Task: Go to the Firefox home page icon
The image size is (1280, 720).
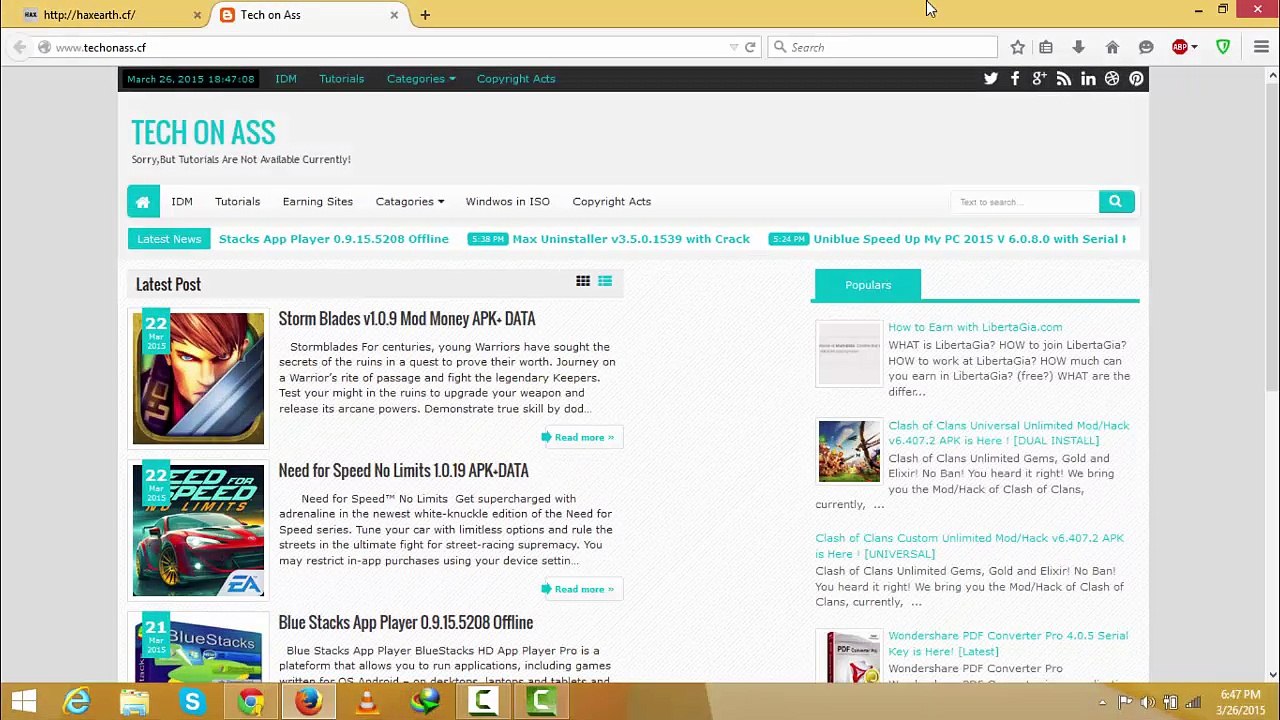Action: point(1112,47)
